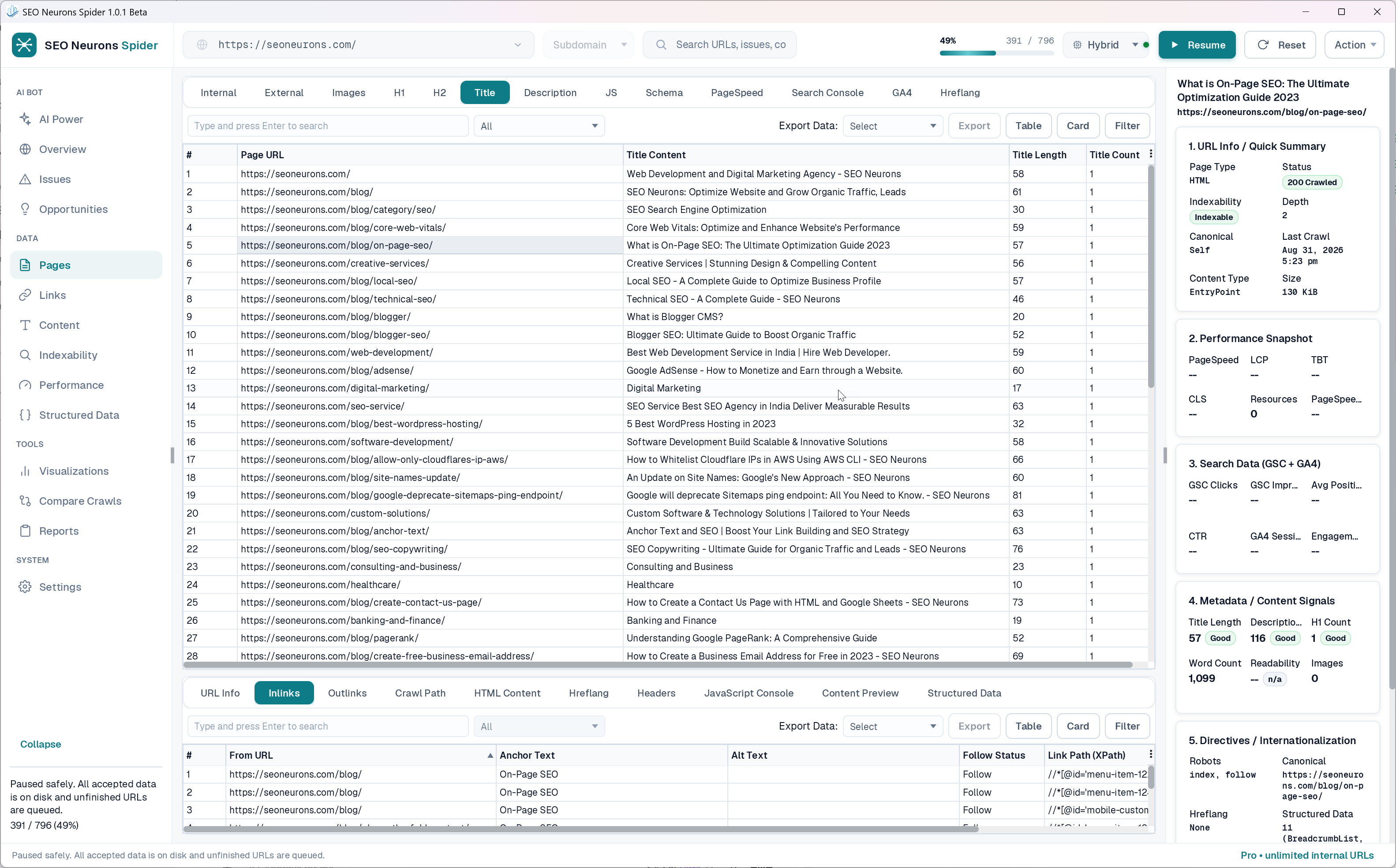Open Issues warning triangle icon
This screenshot has width=1396, height=868.
[x=25, y=179]
